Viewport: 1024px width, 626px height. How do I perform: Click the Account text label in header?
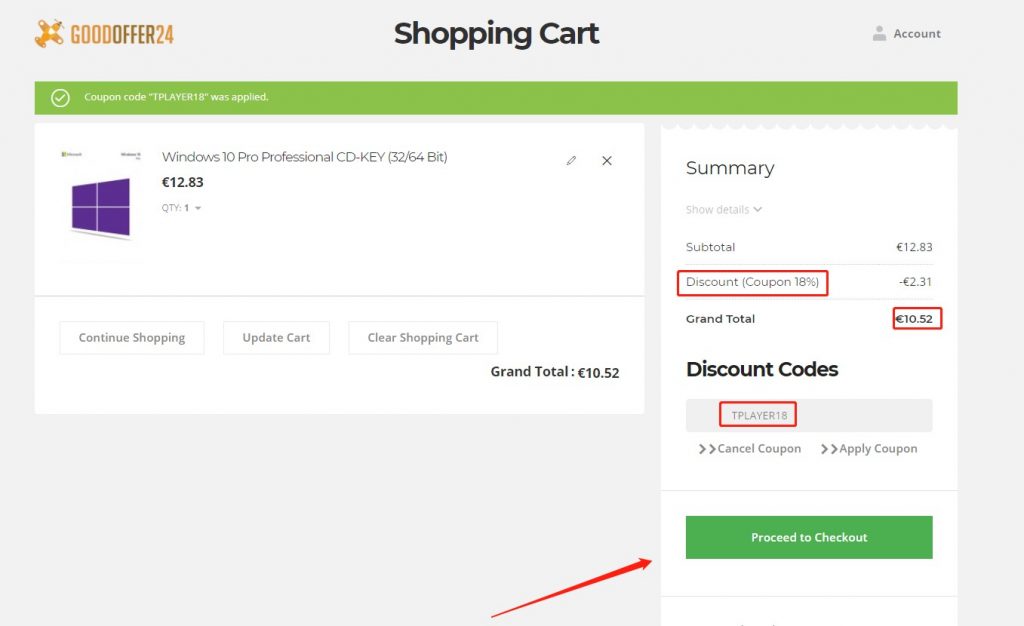tap(917, 34)
